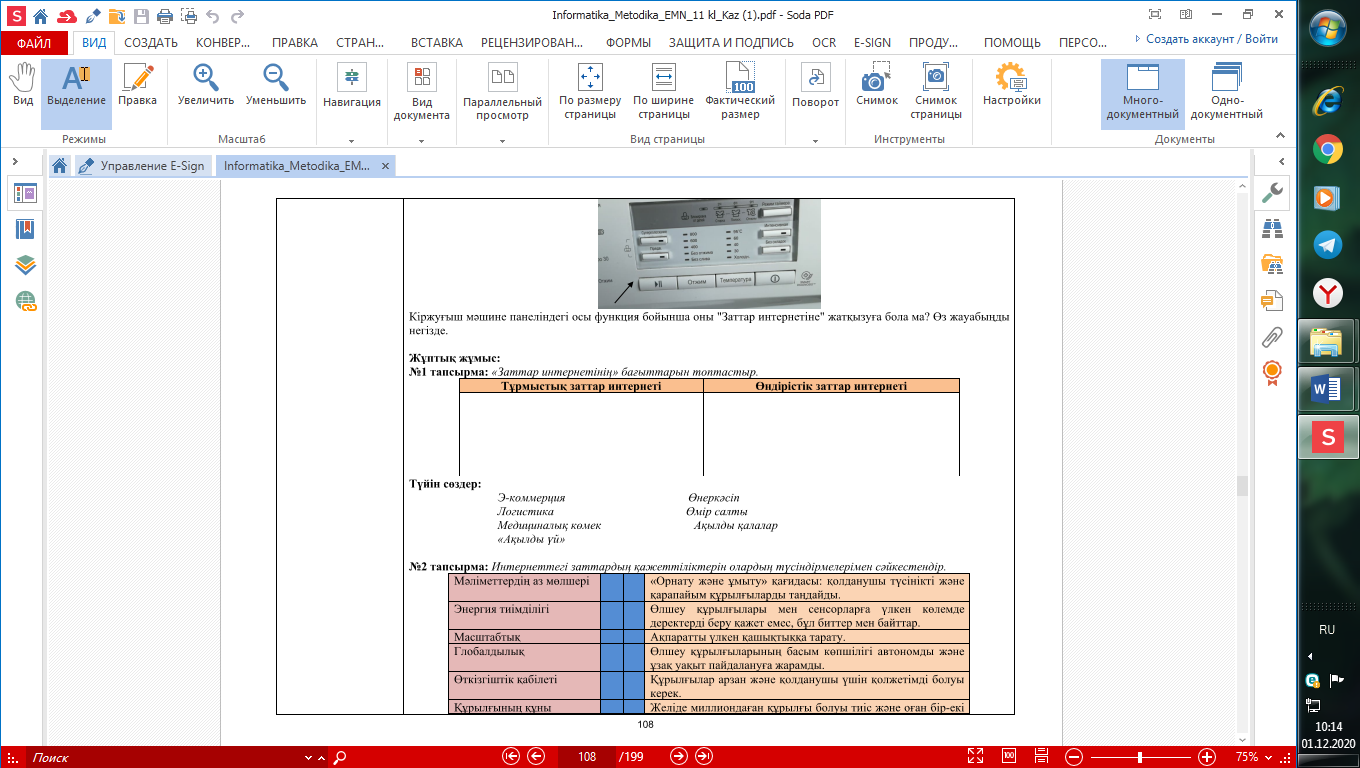Open Настройки settings gear in ribbon
This screenshot has height=768, width=1360.
pos(1011,86)
